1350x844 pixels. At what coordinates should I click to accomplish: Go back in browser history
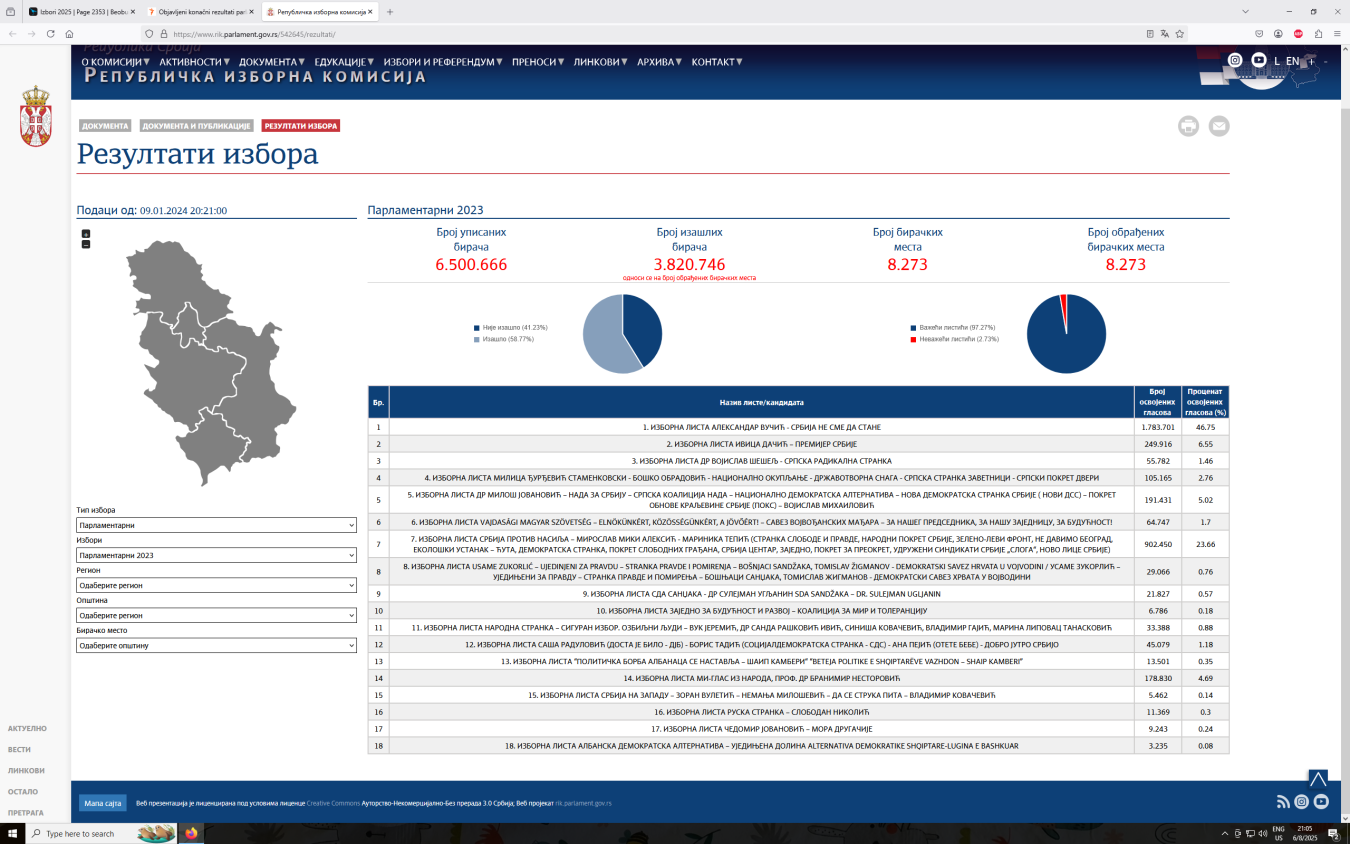(12, 33)
